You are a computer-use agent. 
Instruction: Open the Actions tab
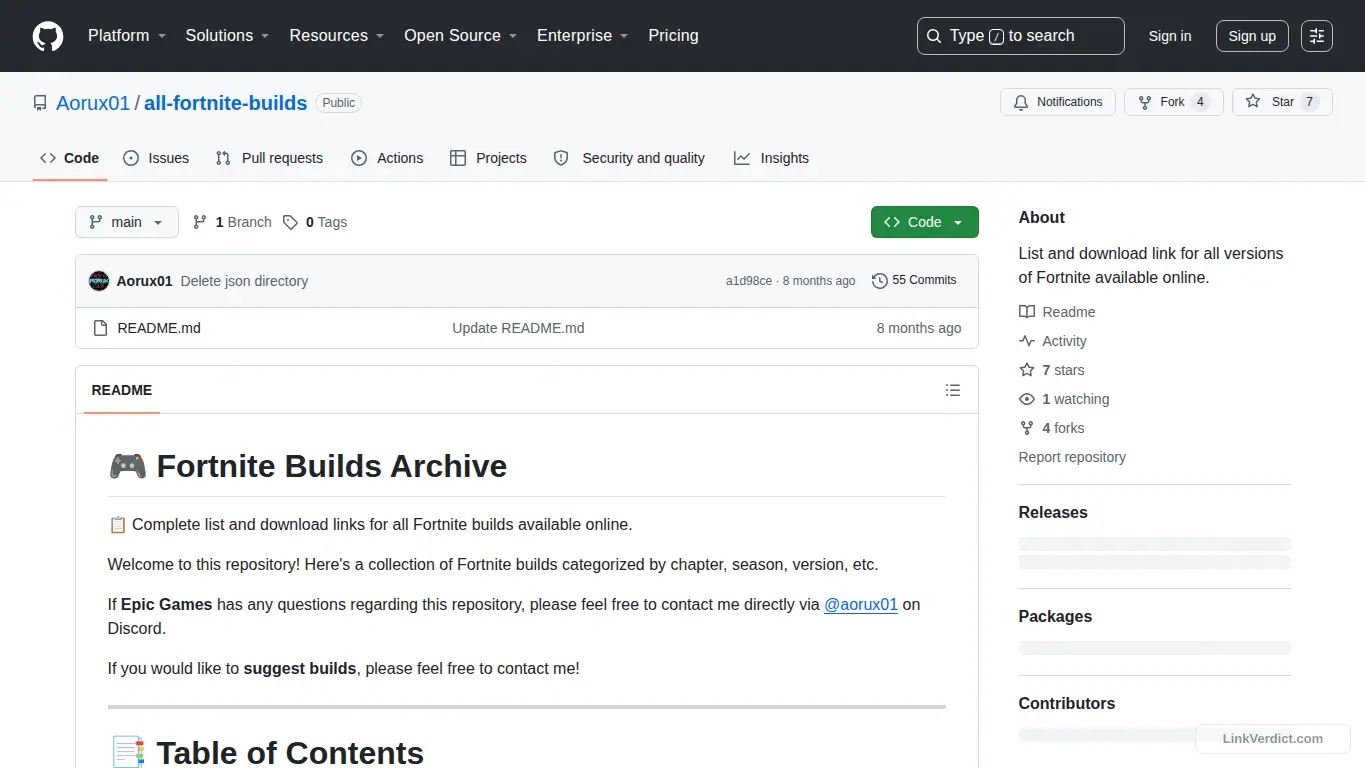387,158
